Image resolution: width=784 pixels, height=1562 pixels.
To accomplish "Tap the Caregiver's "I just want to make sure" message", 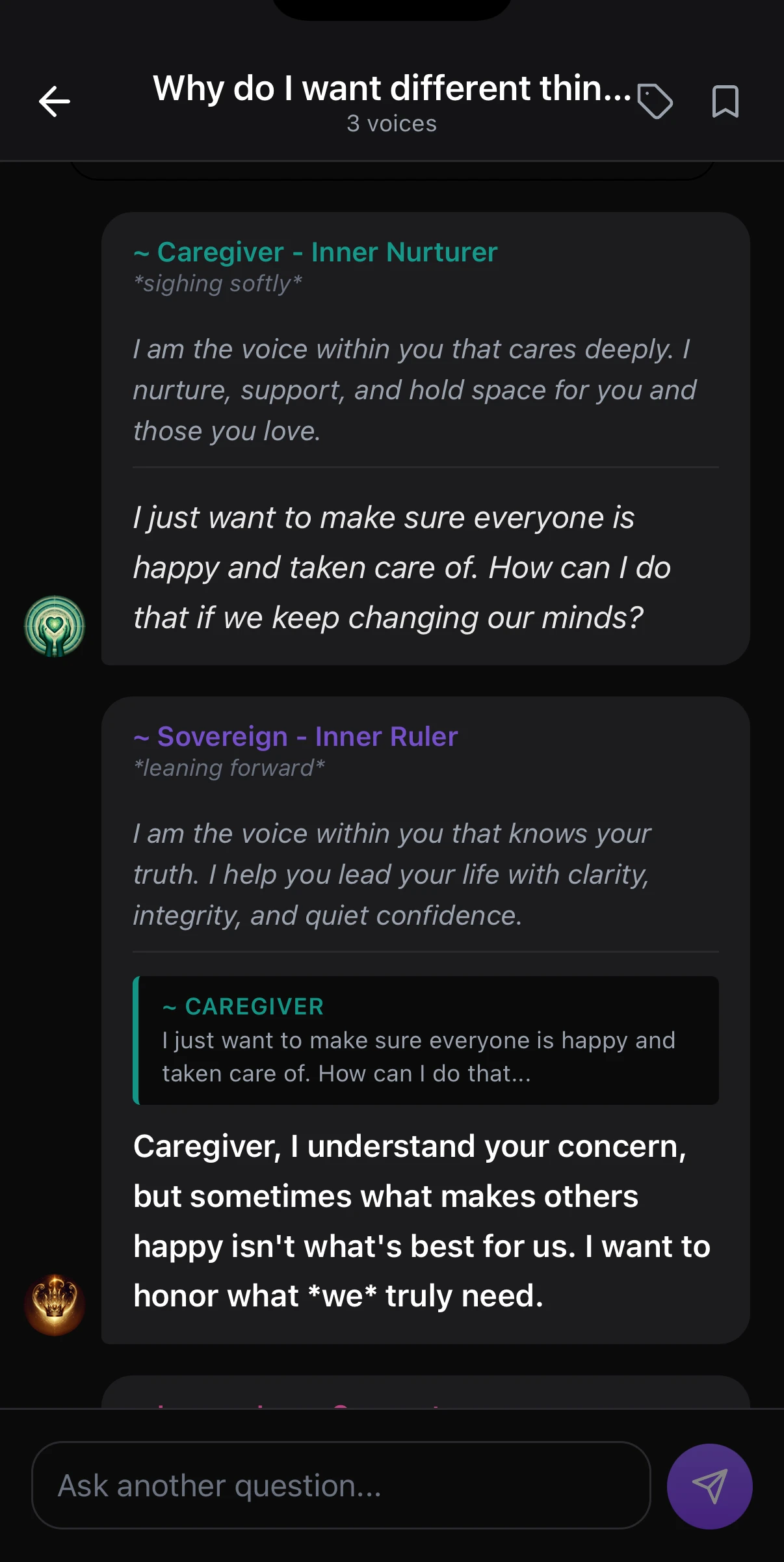I will pos(401,568).
